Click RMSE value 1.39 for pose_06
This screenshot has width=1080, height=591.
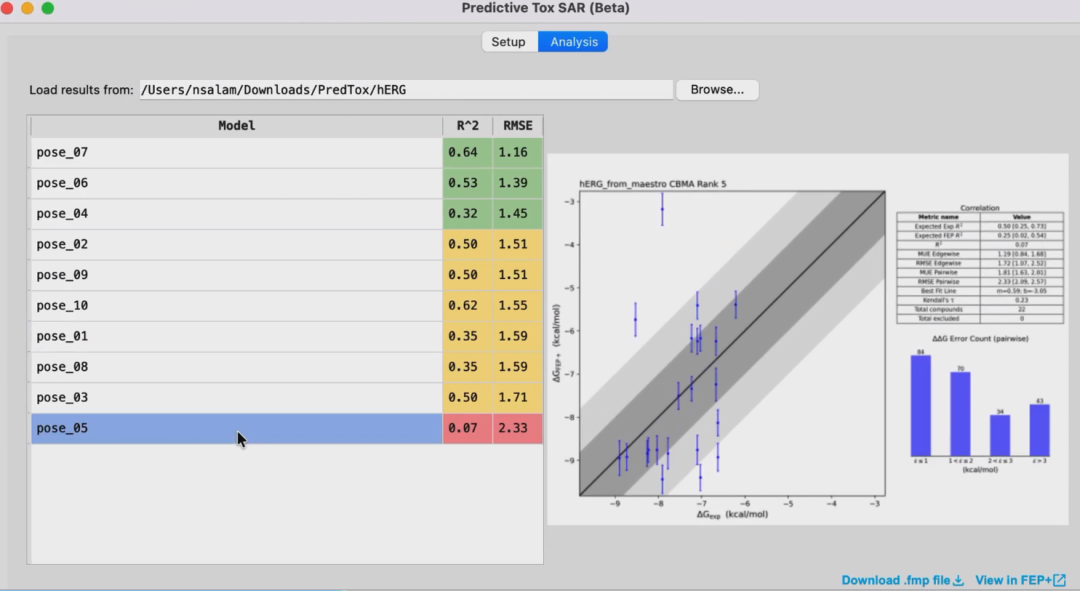point(518,183)
